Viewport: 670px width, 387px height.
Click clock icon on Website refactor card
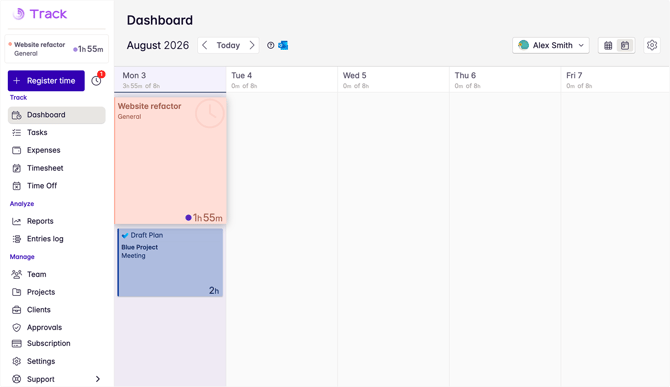point(210,114)
